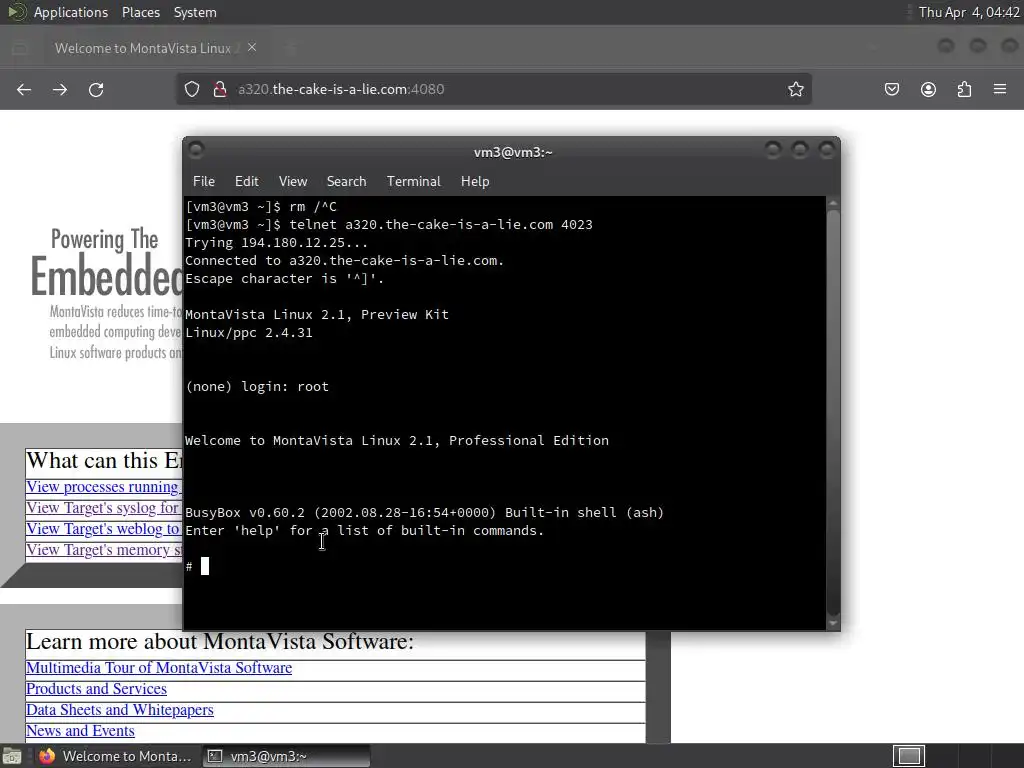Screen dimensions: 1024x768
Task: Open the System menu in top panel
Action: tap(195, 12)
